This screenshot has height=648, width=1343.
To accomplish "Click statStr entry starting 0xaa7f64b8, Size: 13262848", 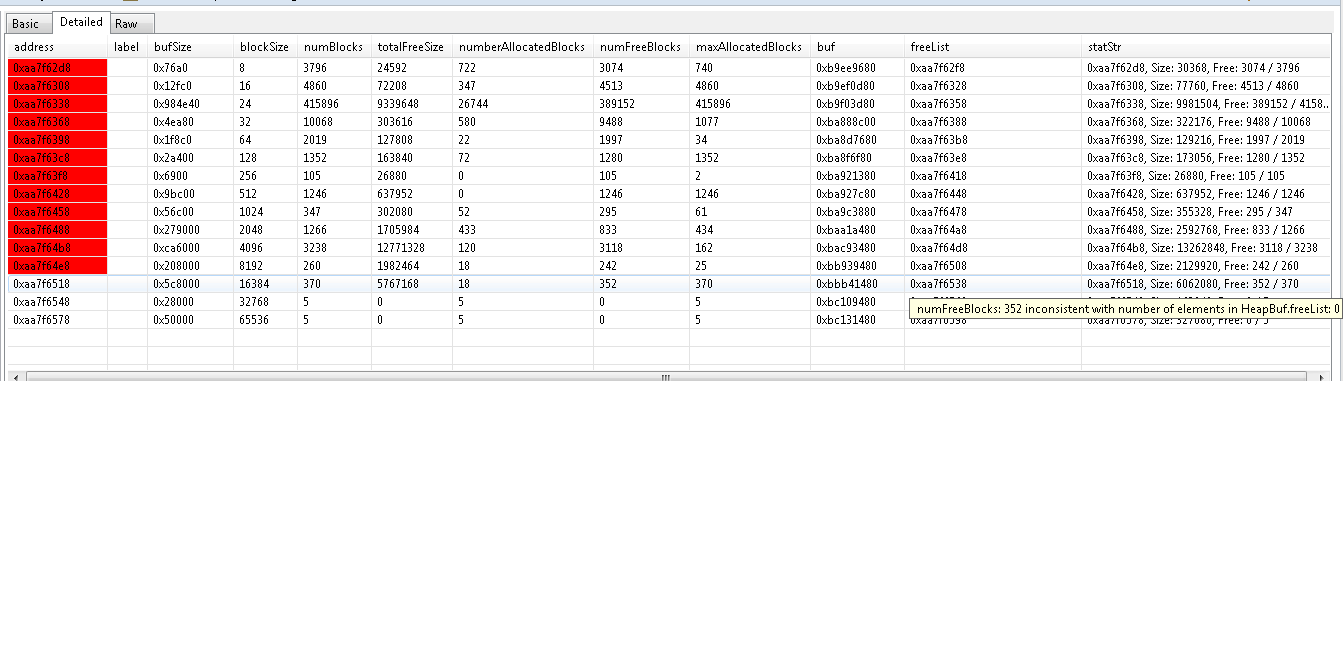I will [1202, 248].
